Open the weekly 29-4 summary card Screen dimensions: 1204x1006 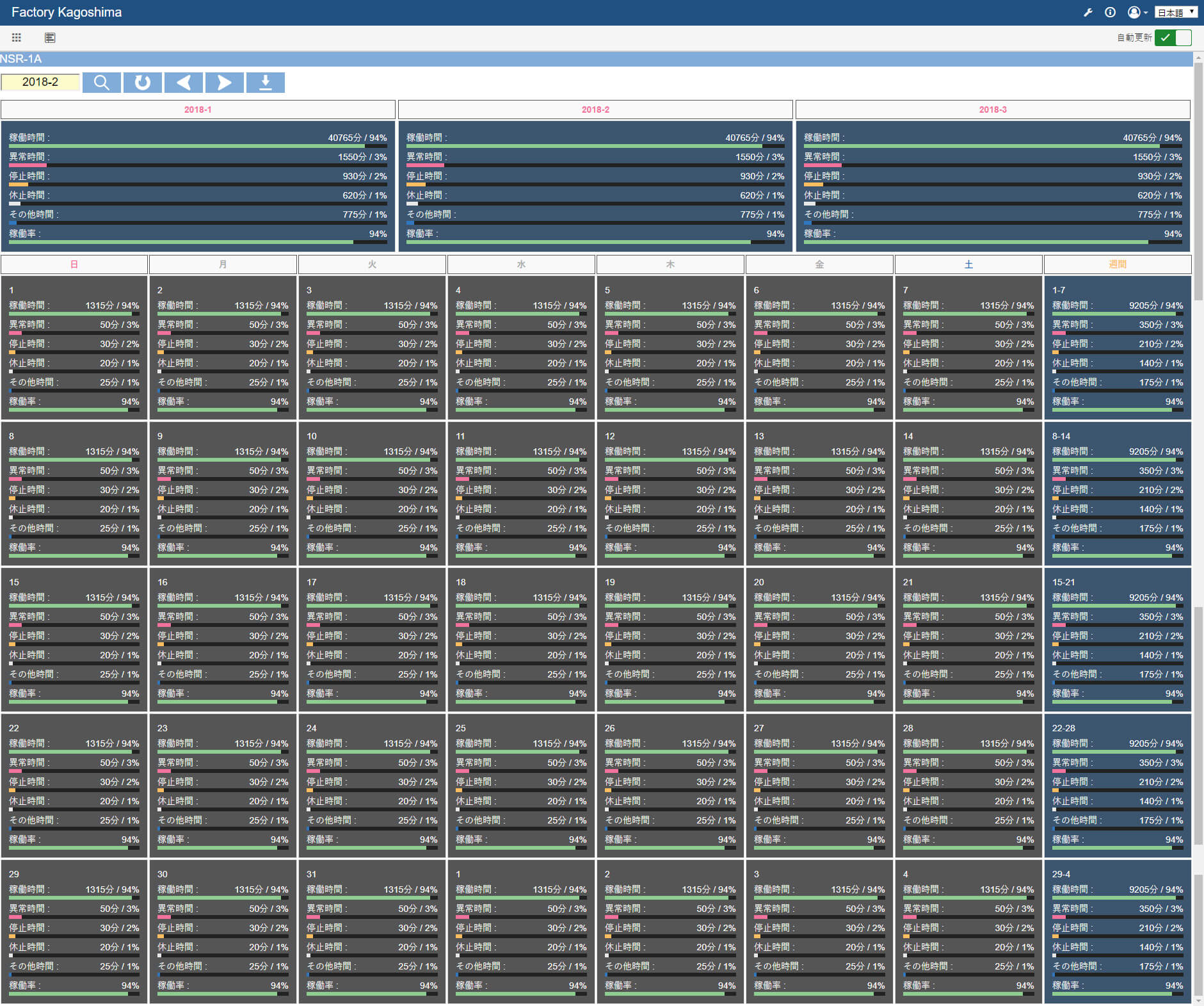(x=1118, y=932)
